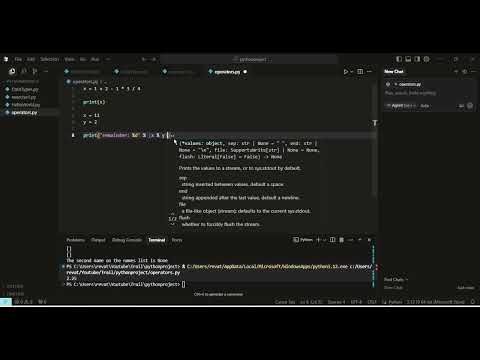Click the chat send button

pos(470,106)
